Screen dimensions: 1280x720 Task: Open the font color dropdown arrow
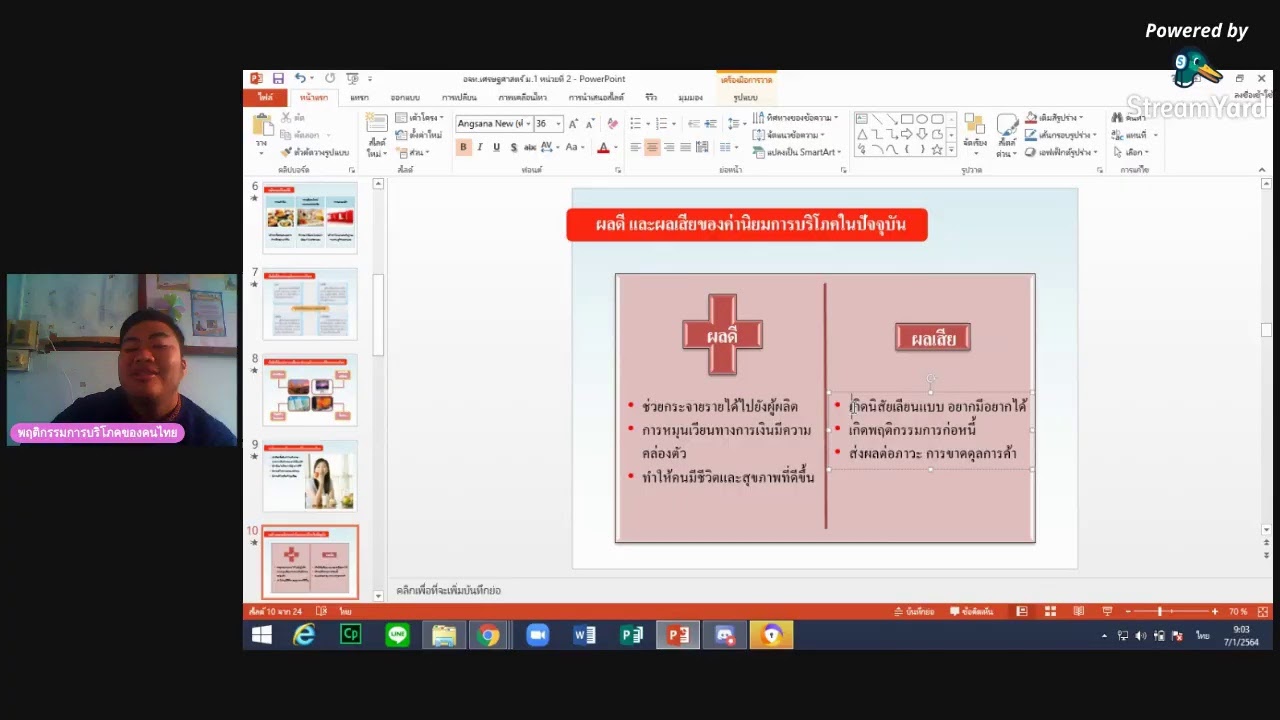[615, 147]
